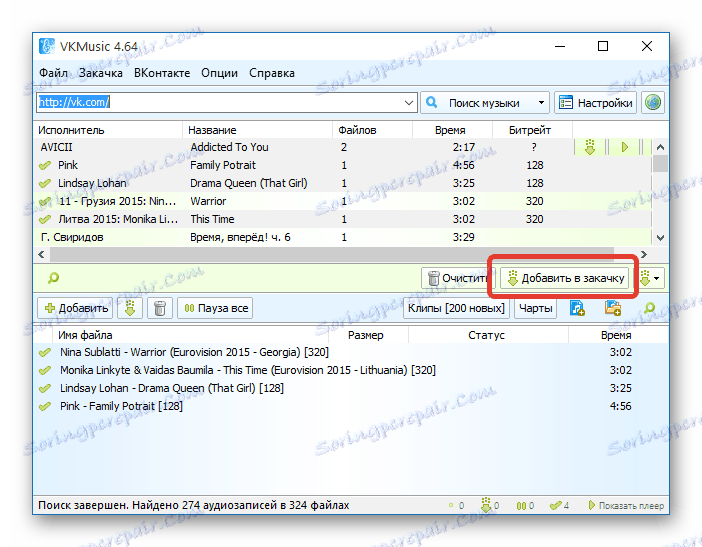Open Клипы [200 новых]
The image size is (702, 547).
[456, 308]
